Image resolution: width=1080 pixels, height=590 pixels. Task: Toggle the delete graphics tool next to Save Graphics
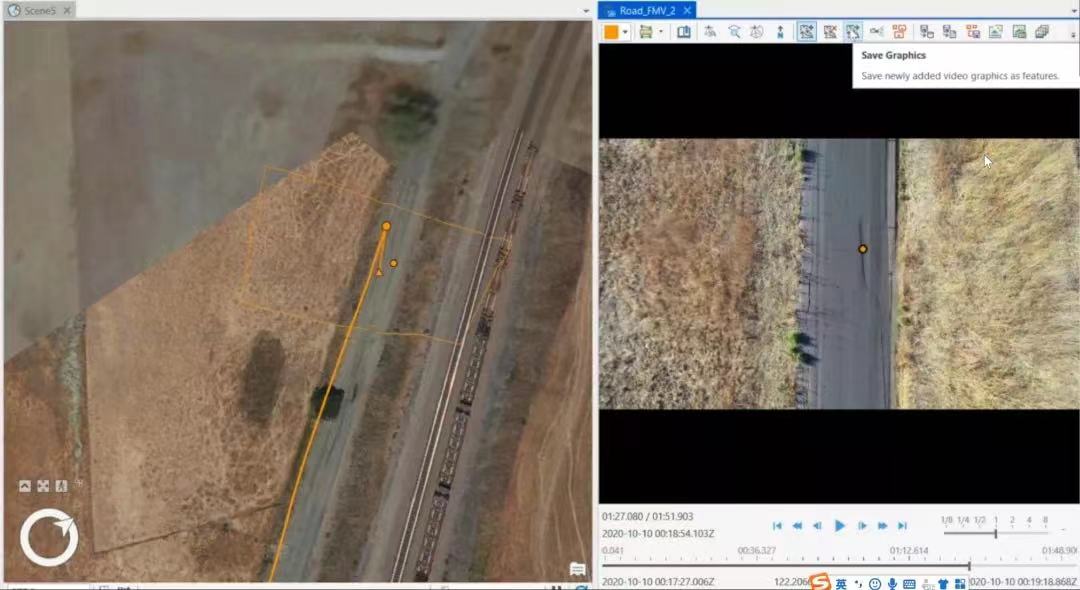click(x=830, y=32)
